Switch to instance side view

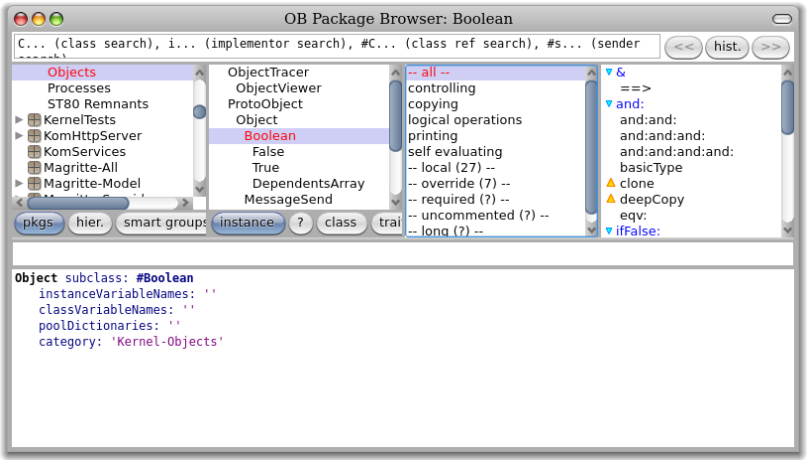[247, 223]
